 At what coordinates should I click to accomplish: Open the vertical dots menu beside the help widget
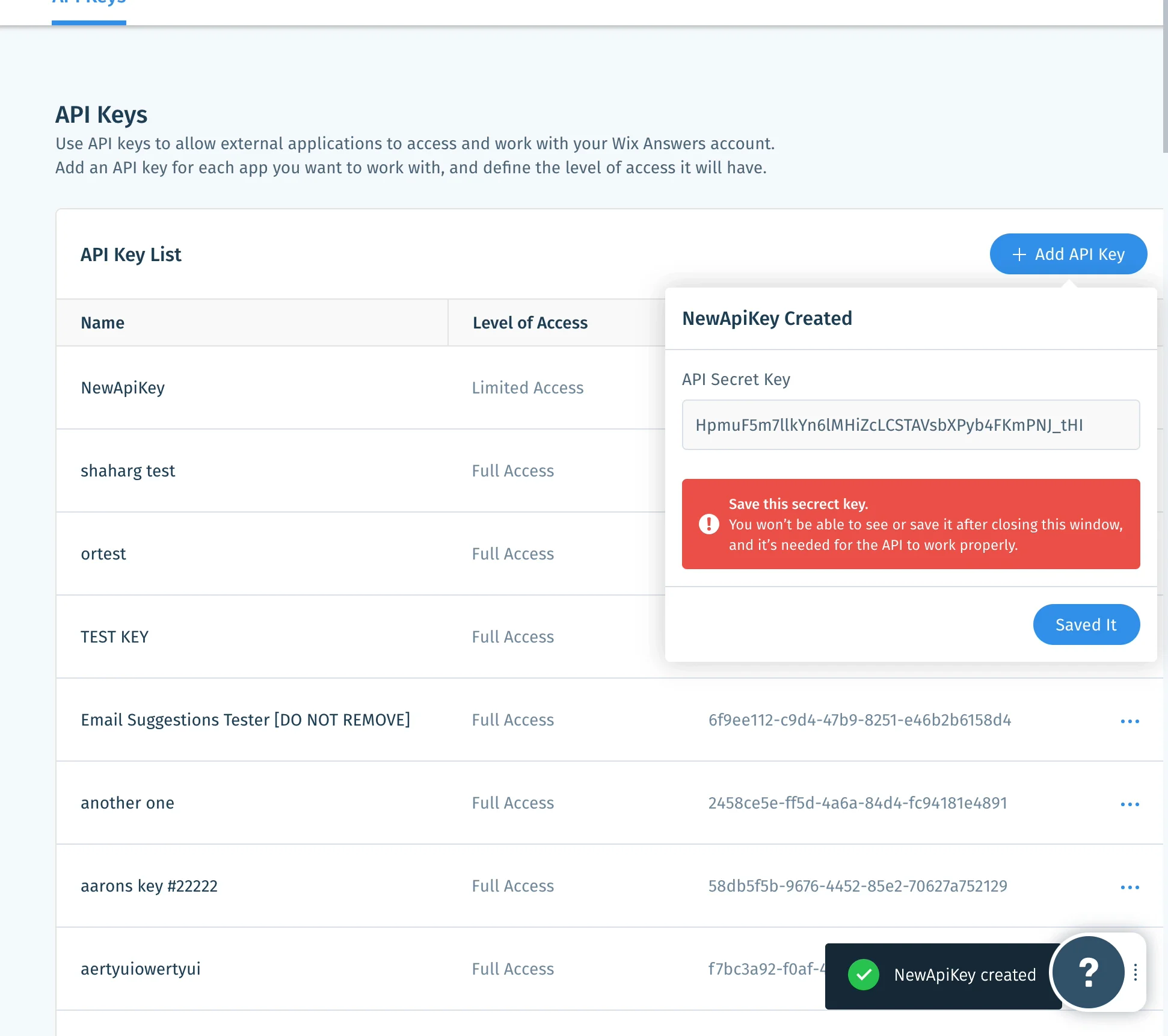click(x=1135, y=972)
